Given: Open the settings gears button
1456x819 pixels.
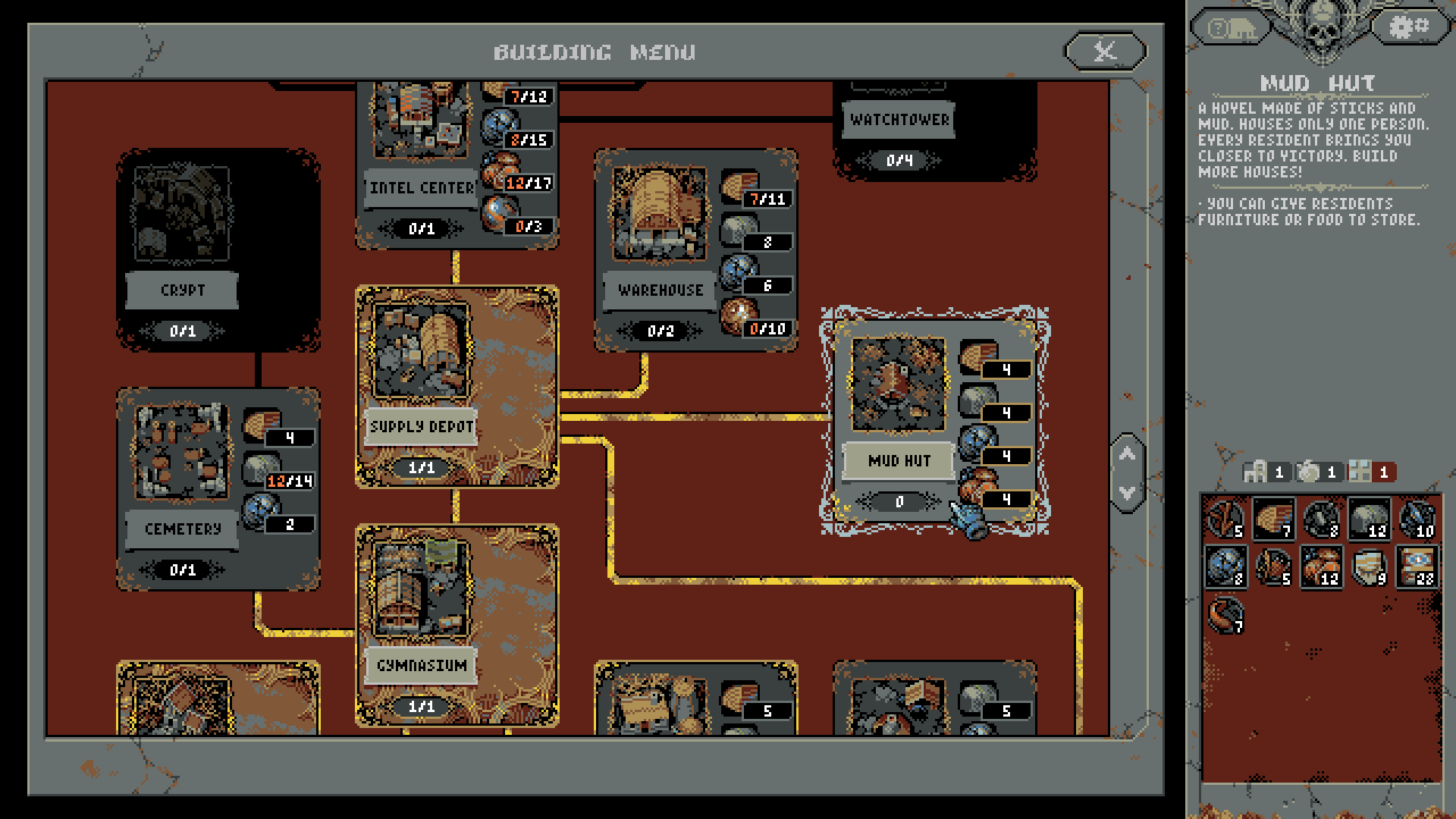Looking at the screenshot, I should (1409, 28).
